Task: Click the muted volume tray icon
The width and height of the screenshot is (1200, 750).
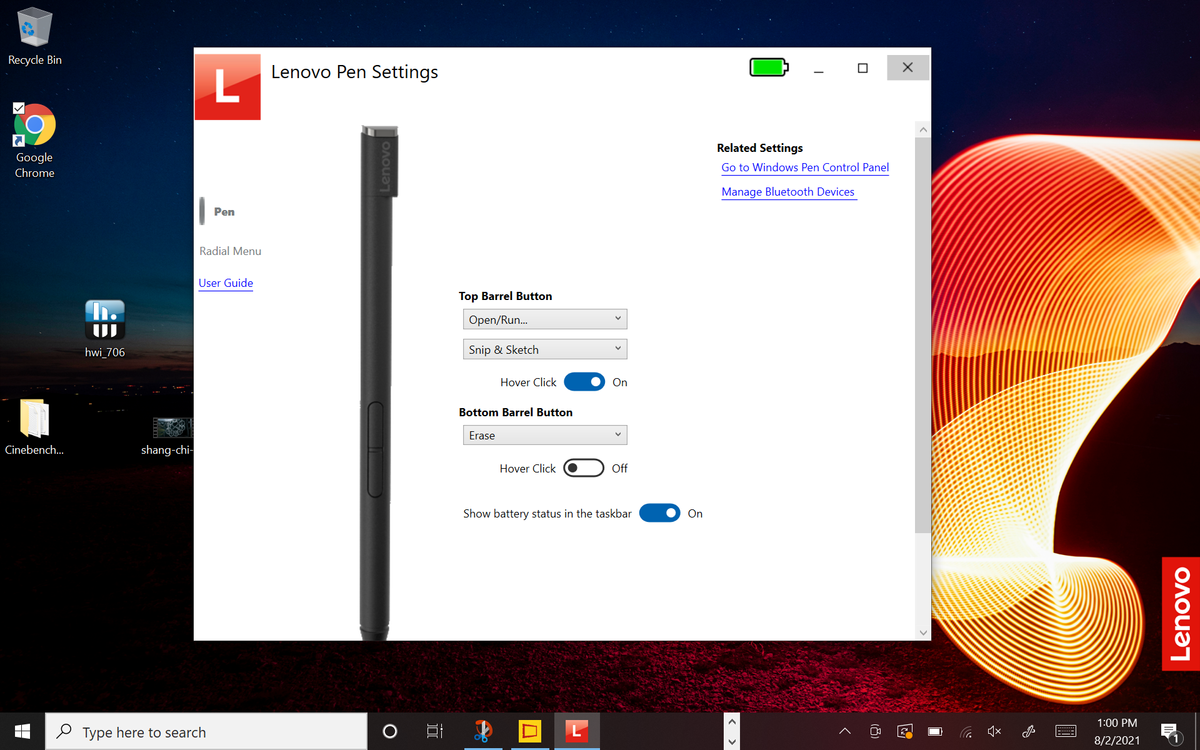Action: [995, 731]
